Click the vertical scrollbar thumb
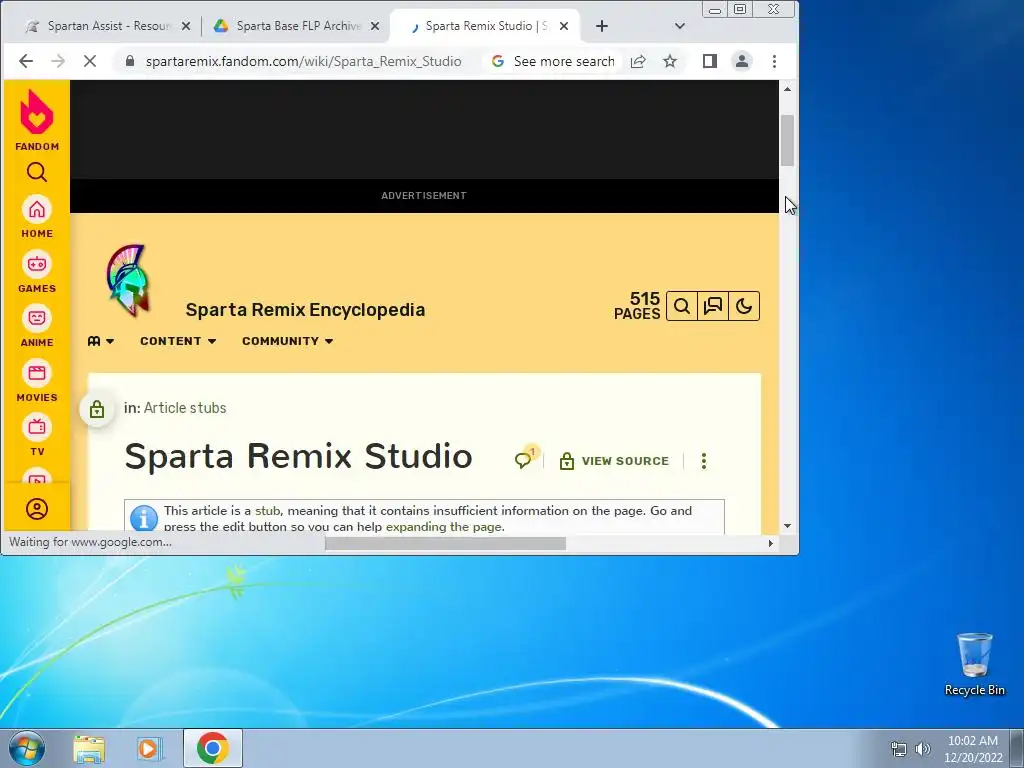Screen dimensions: 1024x768 point(788,140)
